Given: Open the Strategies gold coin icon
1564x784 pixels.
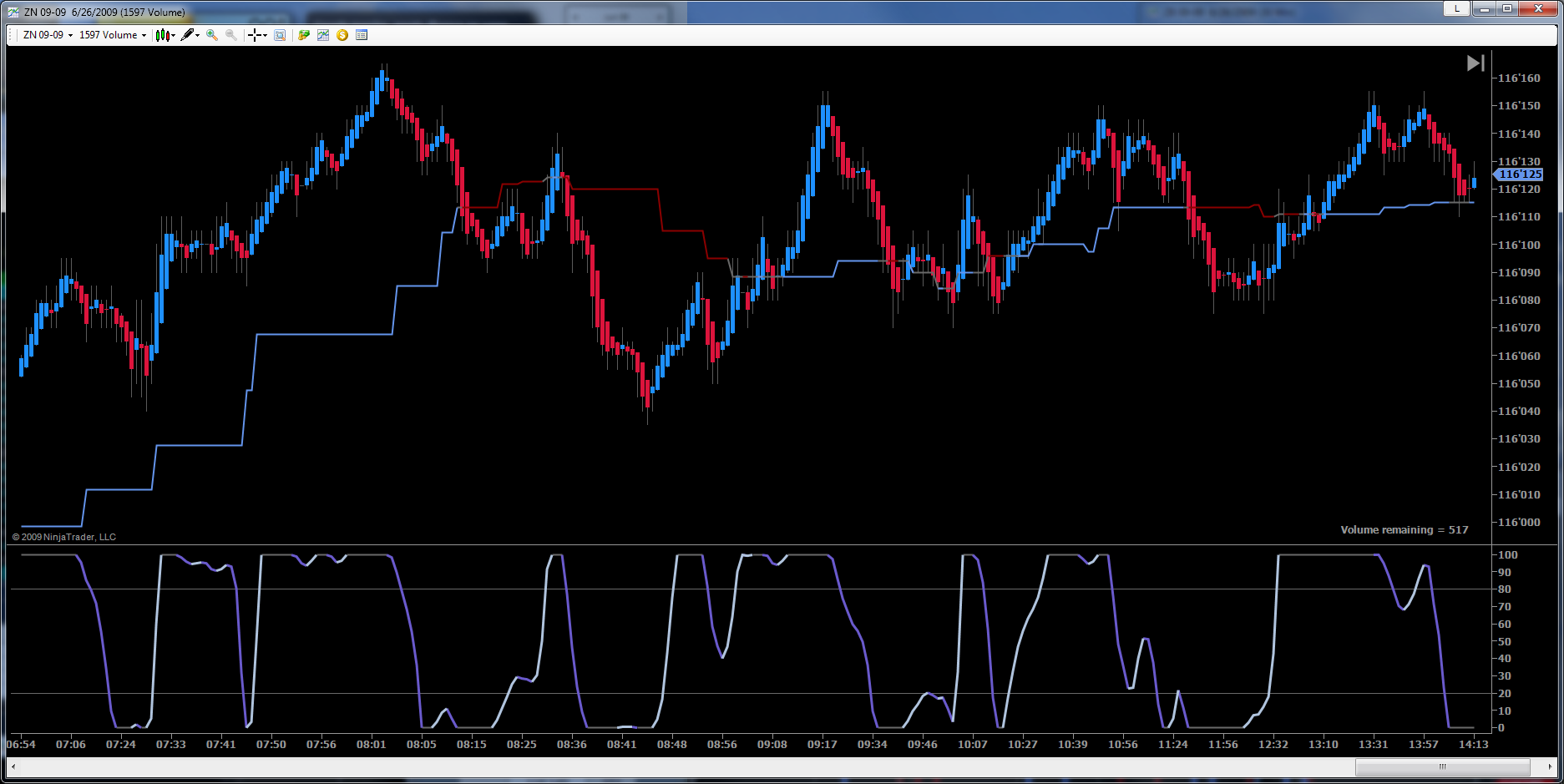Looking at the screenshot, I should pos(342,35).
